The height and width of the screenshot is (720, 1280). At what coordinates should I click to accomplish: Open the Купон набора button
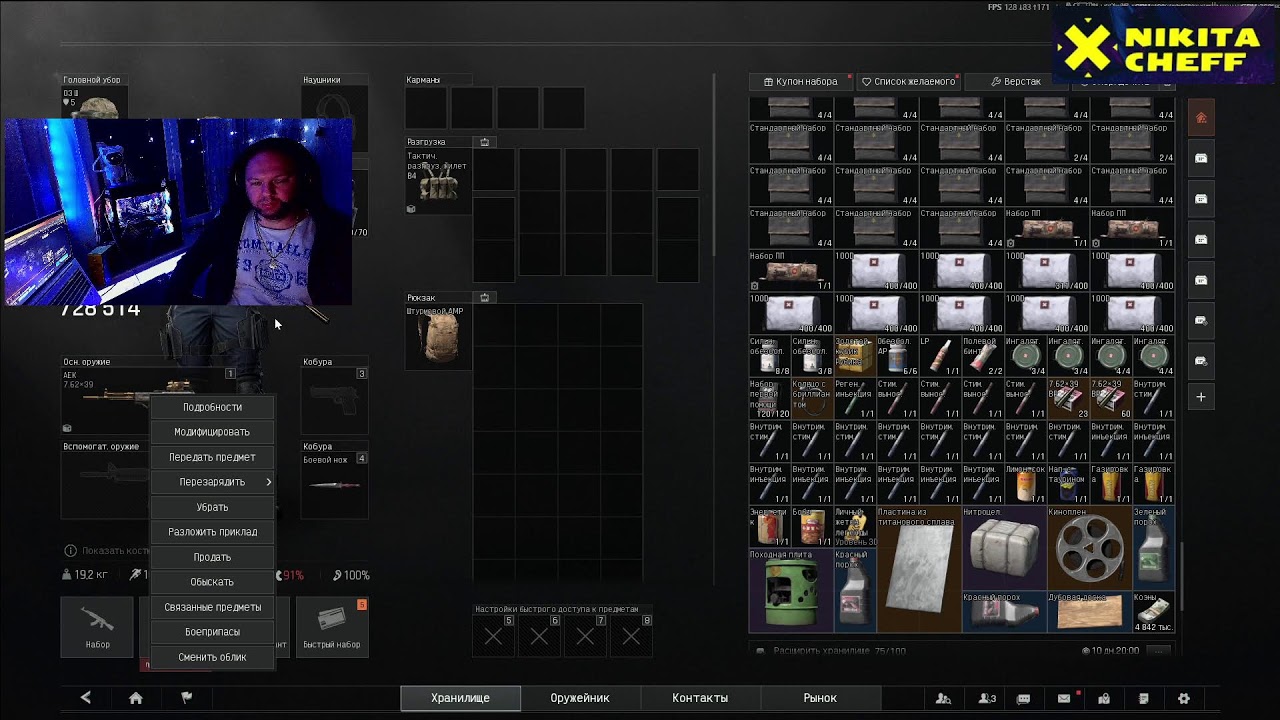800,81
